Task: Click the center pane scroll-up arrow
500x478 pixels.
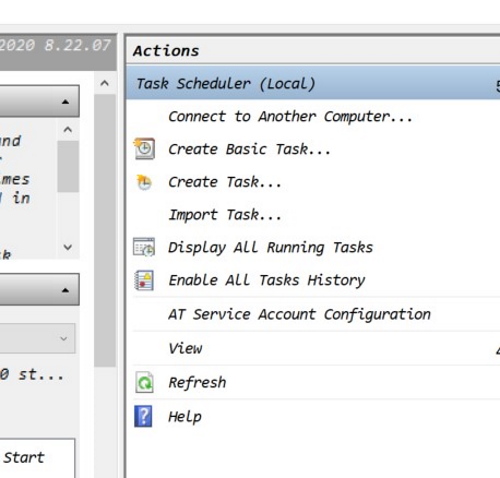Action: (x=105, y=83)
